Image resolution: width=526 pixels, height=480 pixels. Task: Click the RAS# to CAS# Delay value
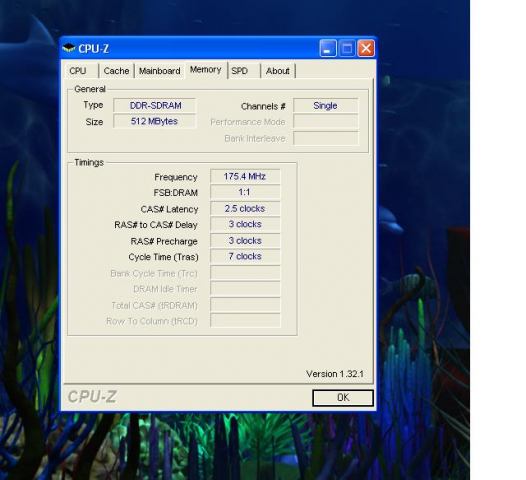tap(245, 224)
